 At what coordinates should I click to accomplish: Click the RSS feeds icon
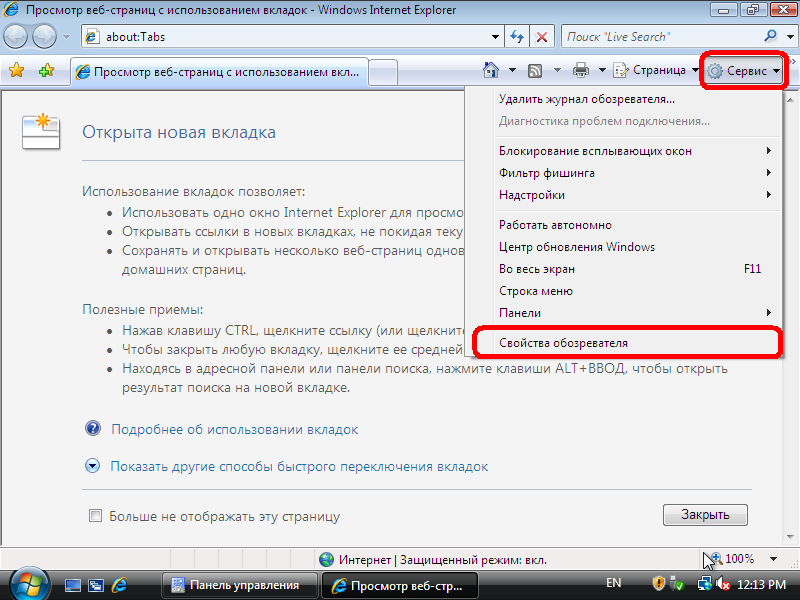(x=535, y=70)
